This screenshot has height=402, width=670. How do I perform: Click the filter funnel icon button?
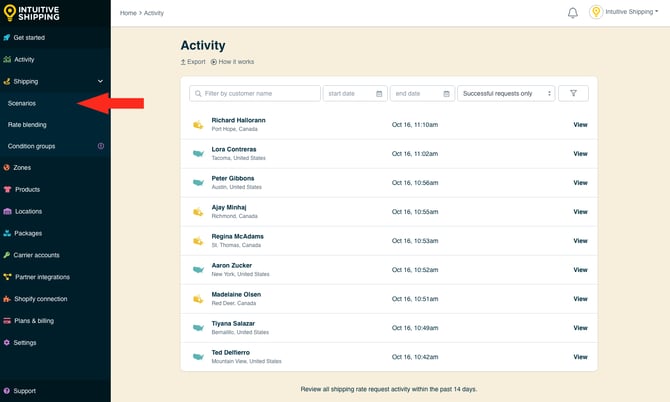[573, 93]
